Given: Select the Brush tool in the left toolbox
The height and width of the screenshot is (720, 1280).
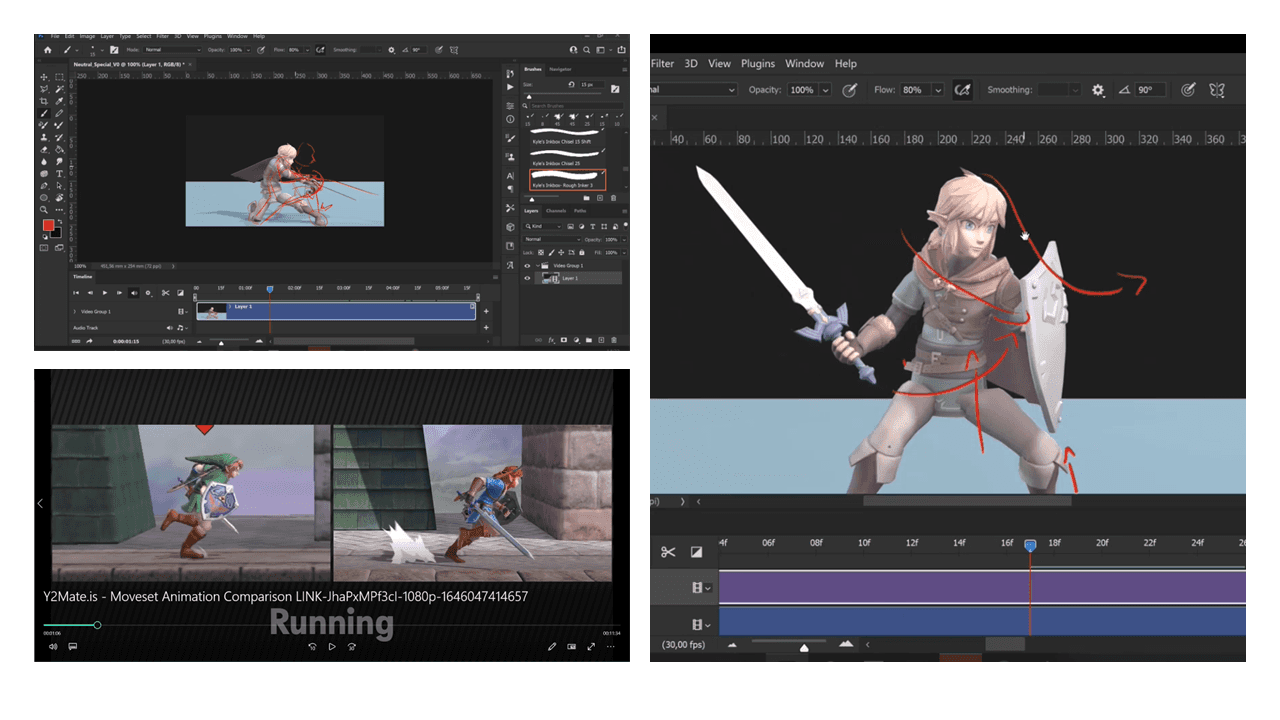Looking at the screenshot, I should point(44,113).
